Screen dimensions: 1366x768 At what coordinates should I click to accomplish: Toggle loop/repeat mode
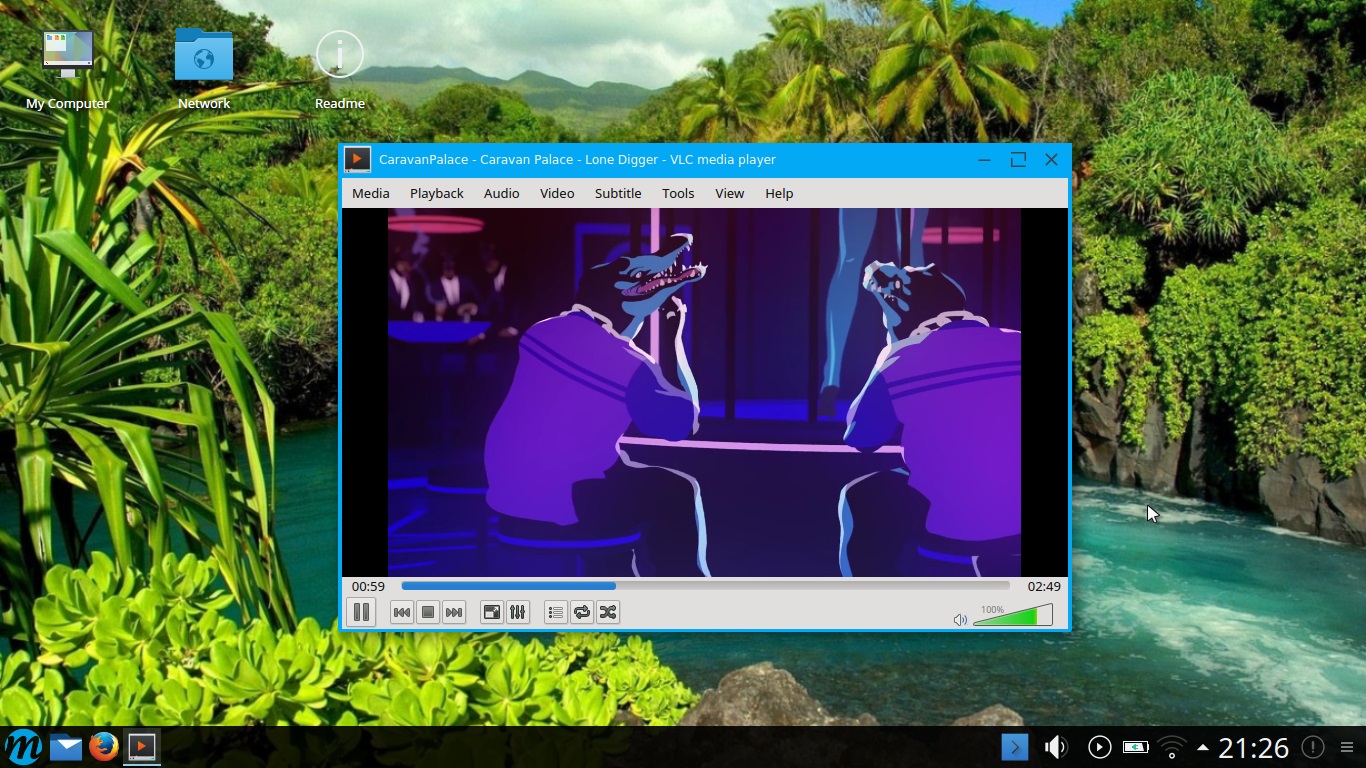point(582,612)
